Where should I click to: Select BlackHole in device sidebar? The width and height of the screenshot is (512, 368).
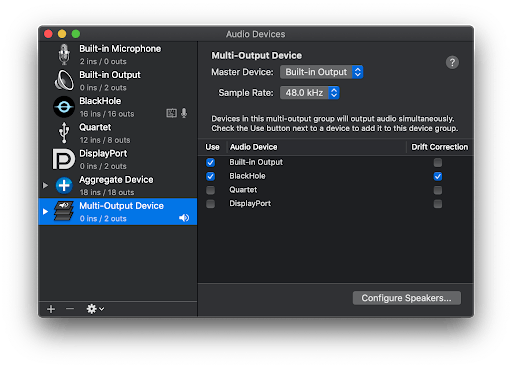tap(118, 107)
